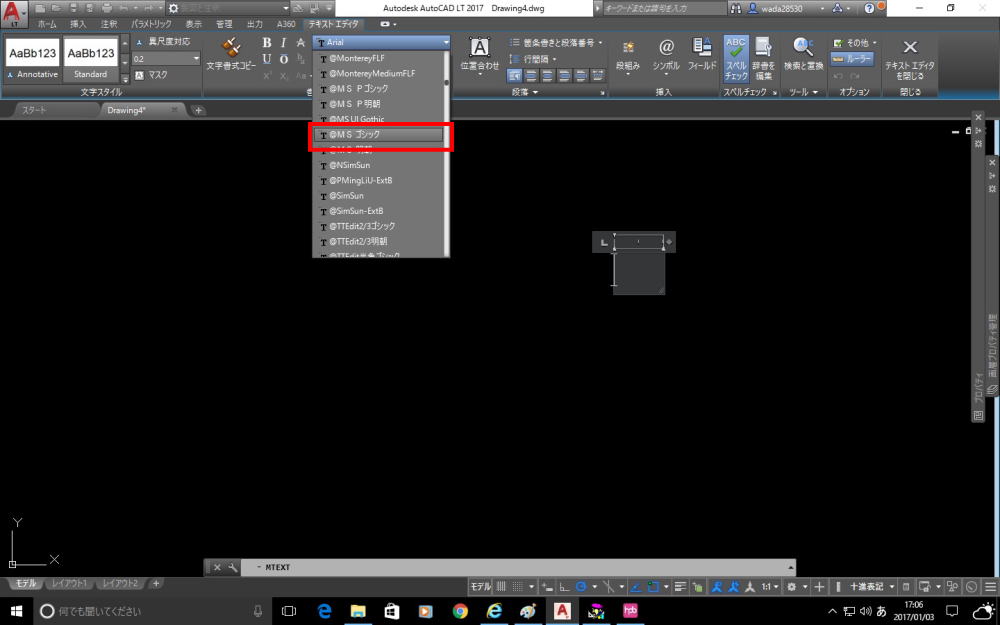Switch to レイアウト1 layout tab

[x=69, y=584]
